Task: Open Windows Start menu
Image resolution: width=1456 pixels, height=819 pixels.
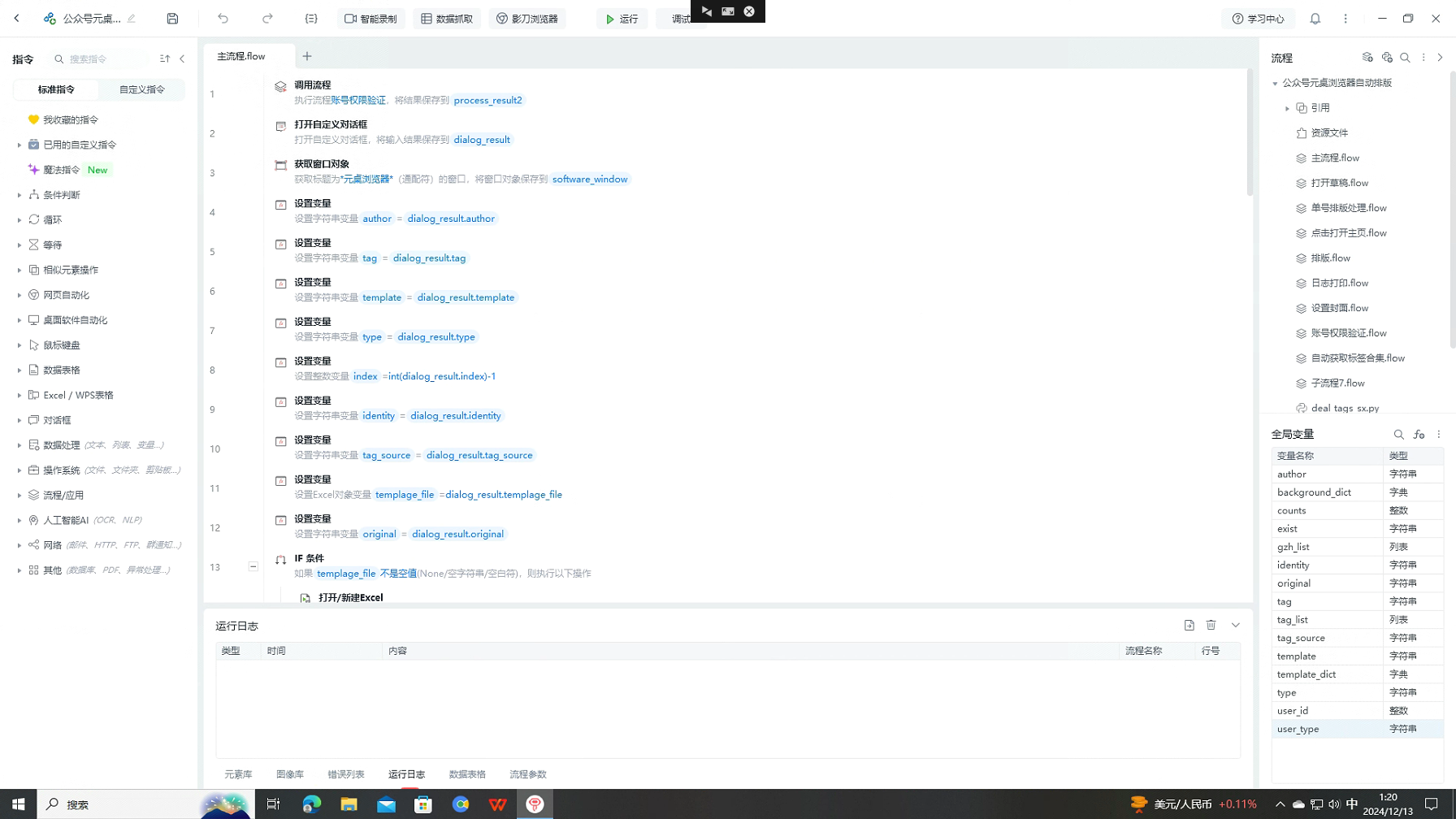Action: click(x=18, y=804)
